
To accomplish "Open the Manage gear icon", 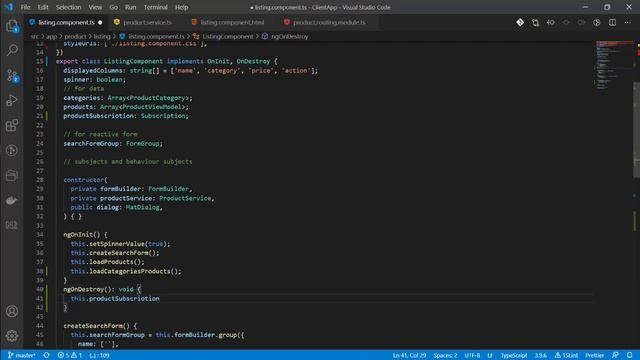I will 12,336.
